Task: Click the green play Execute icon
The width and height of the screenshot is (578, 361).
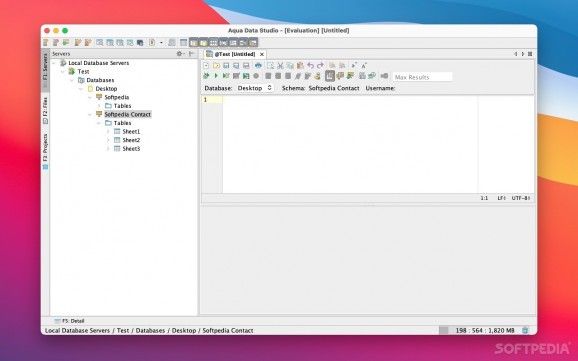Action: [216, 76]
